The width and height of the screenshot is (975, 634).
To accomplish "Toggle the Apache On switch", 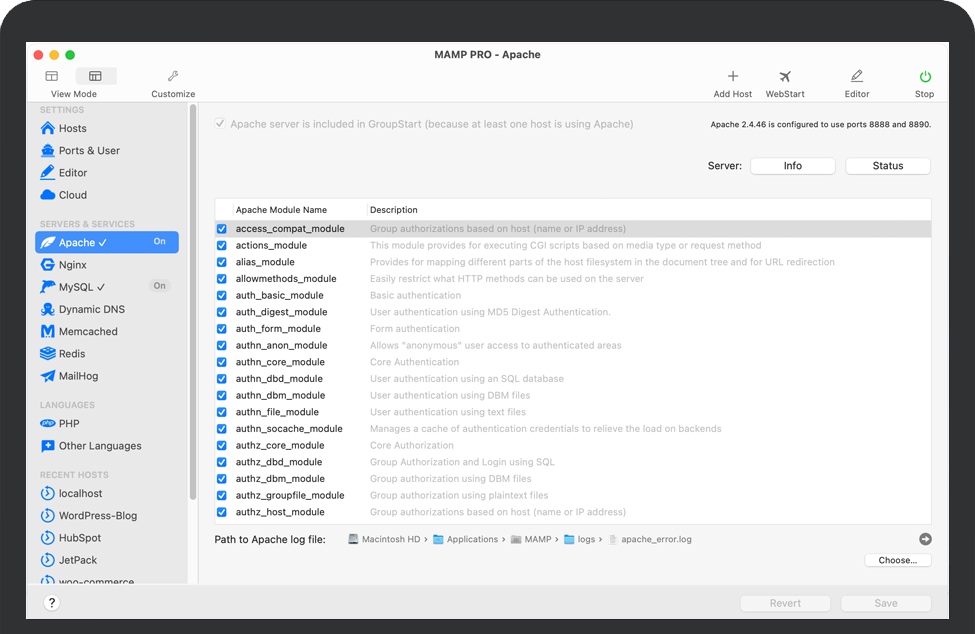I will pyautogui.click(x=159, y=242).
